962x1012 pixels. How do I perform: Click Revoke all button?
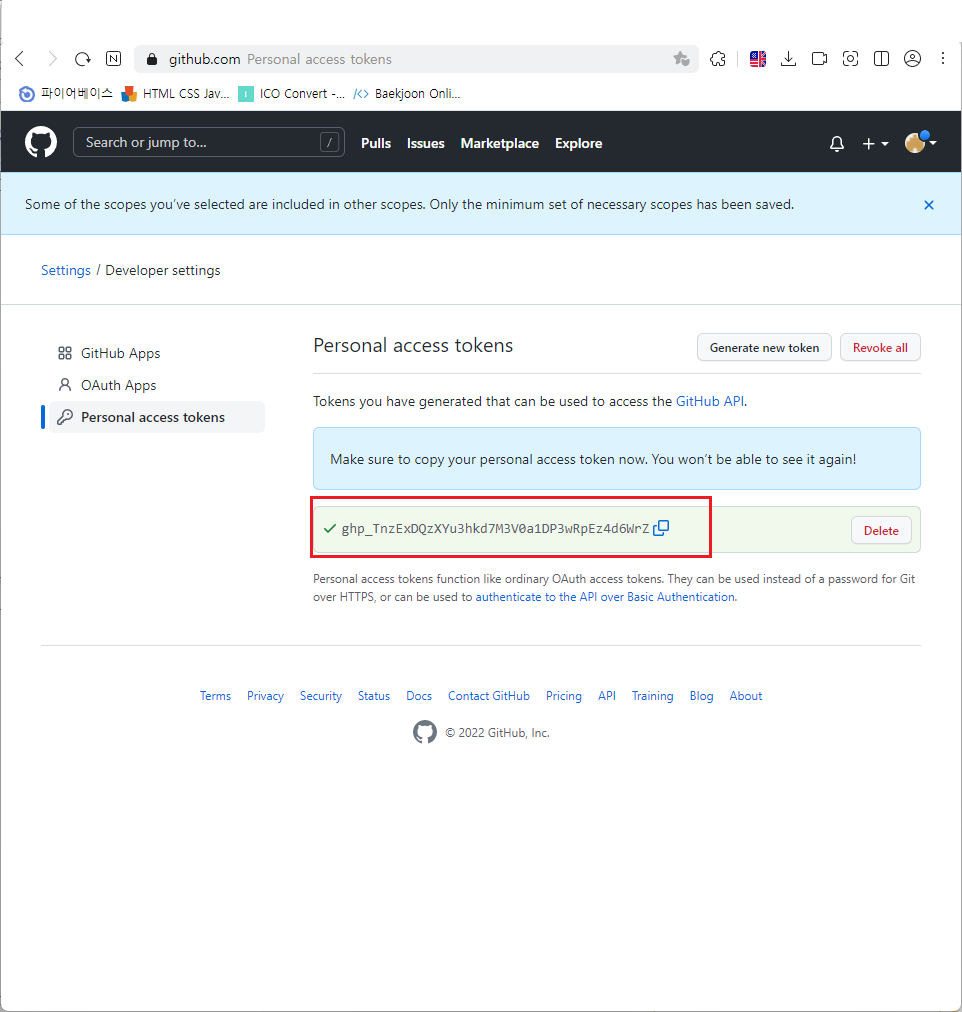click(880, 347)
